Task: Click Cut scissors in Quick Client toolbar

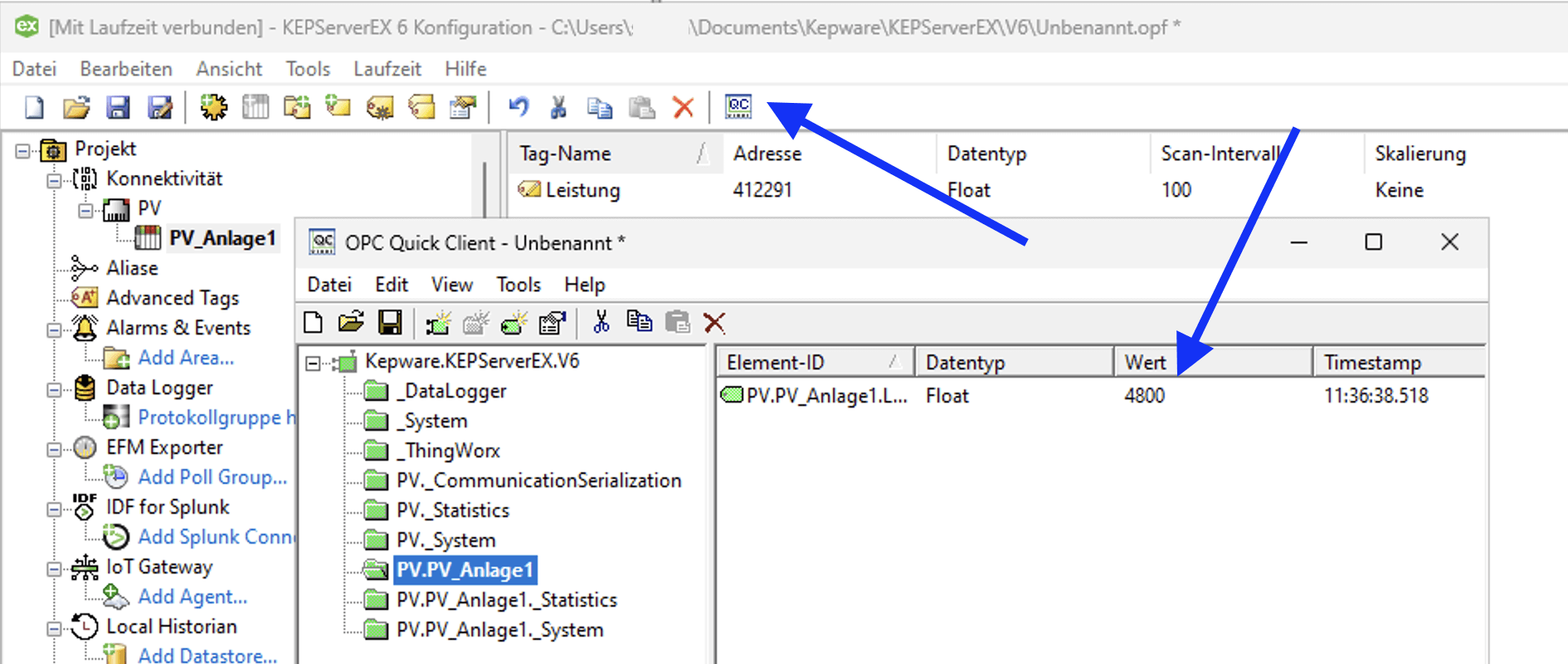Action: pyautogui.click(x=601, y=322)
